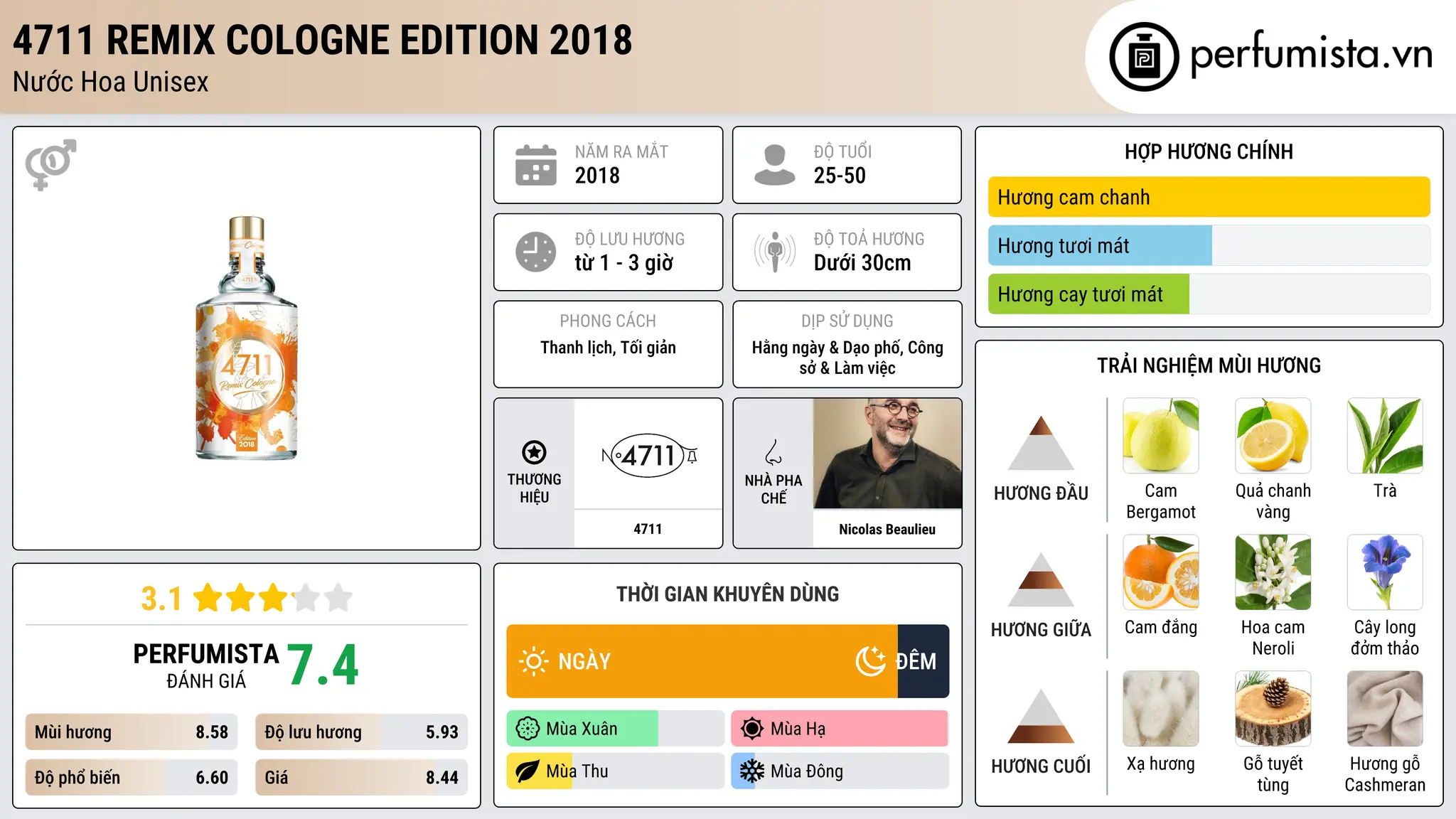Click the No 4711 brand logo
Screen dimensions: 1456x819
[648, 455]
